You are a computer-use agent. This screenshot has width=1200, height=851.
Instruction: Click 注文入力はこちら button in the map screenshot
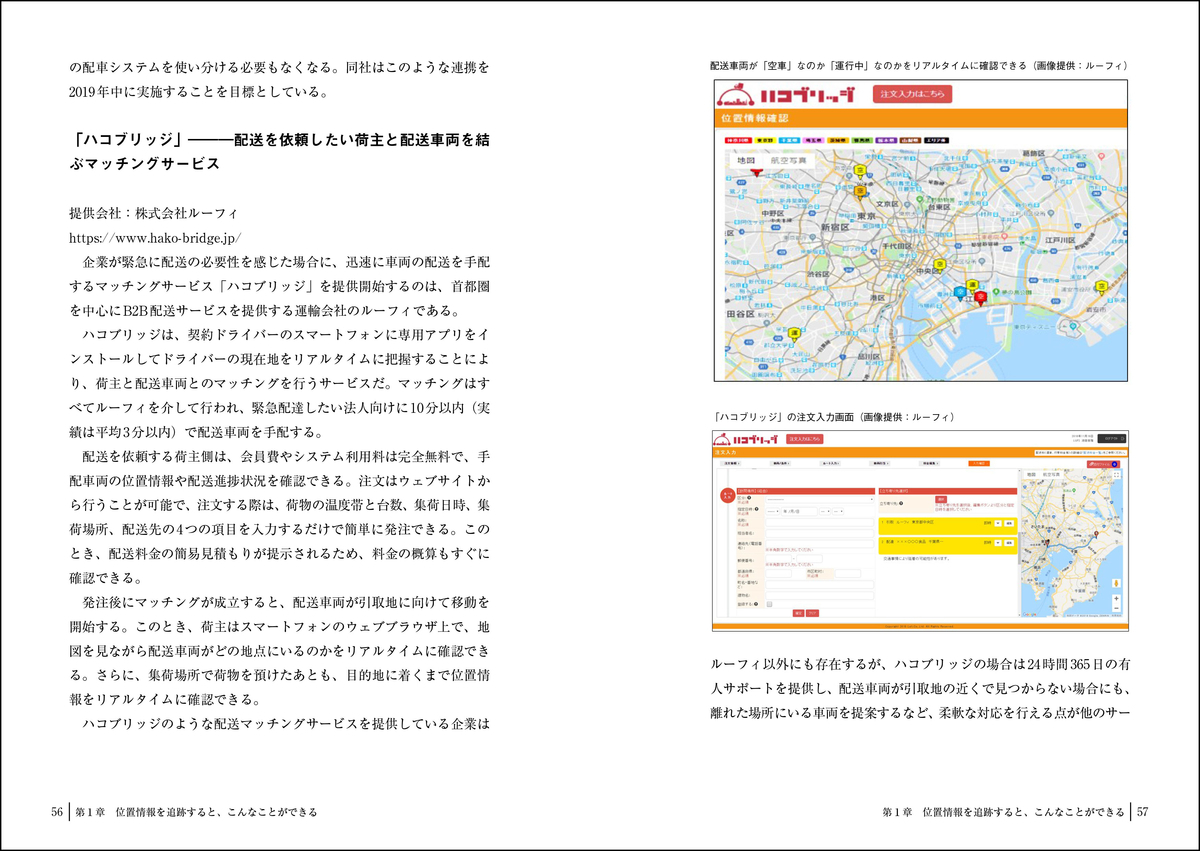(912, 94)
